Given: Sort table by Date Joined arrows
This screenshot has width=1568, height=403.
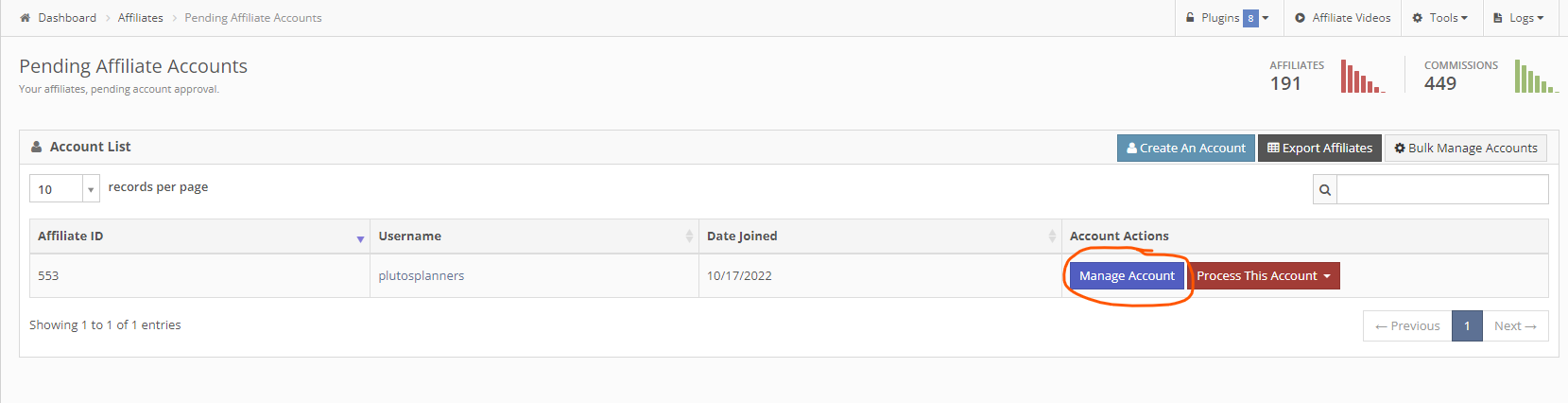Looking at the screenshot, I should click(x=1052, y=237).
